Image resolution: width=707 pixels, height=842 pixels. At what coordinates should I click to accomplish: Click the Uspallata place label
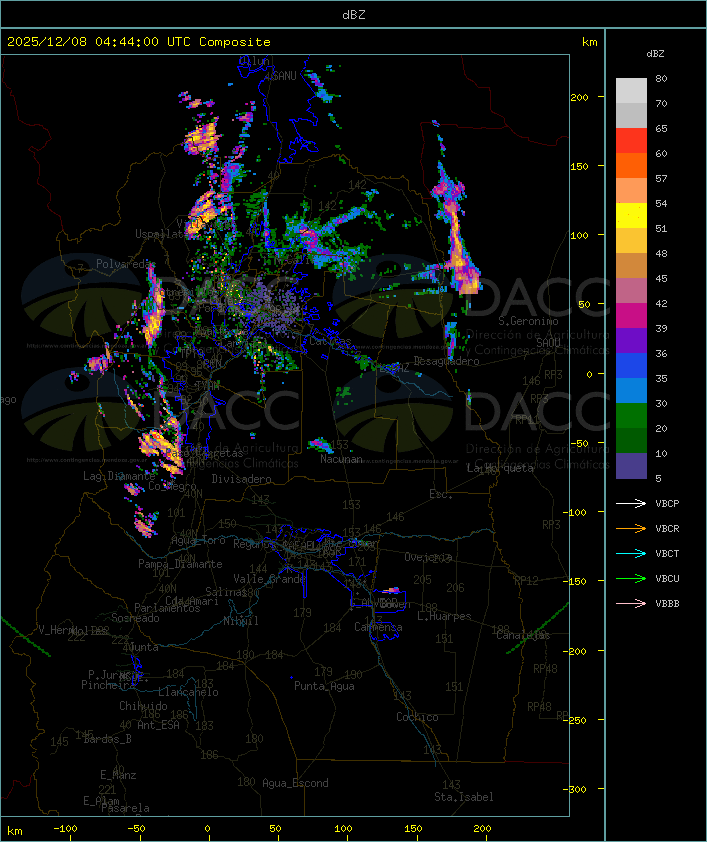coord(162,234)
